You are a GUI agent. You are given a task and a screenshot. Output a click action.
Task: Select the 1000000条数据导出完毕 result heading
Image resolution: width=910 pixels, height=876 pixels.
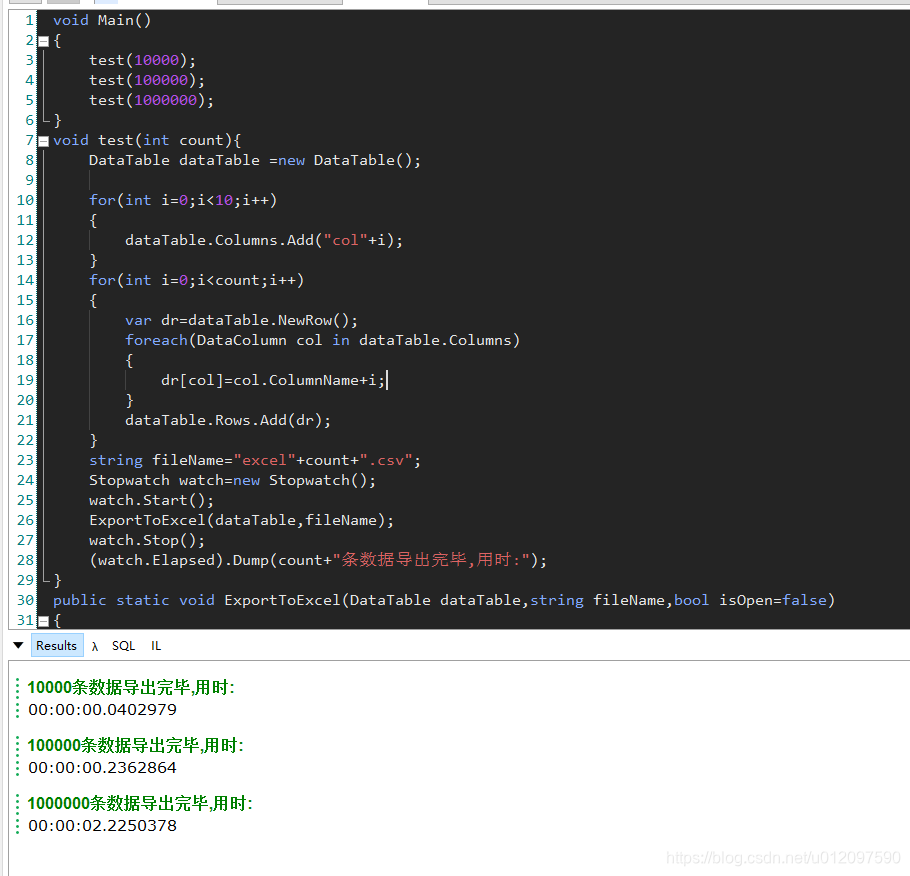(140, 803)
